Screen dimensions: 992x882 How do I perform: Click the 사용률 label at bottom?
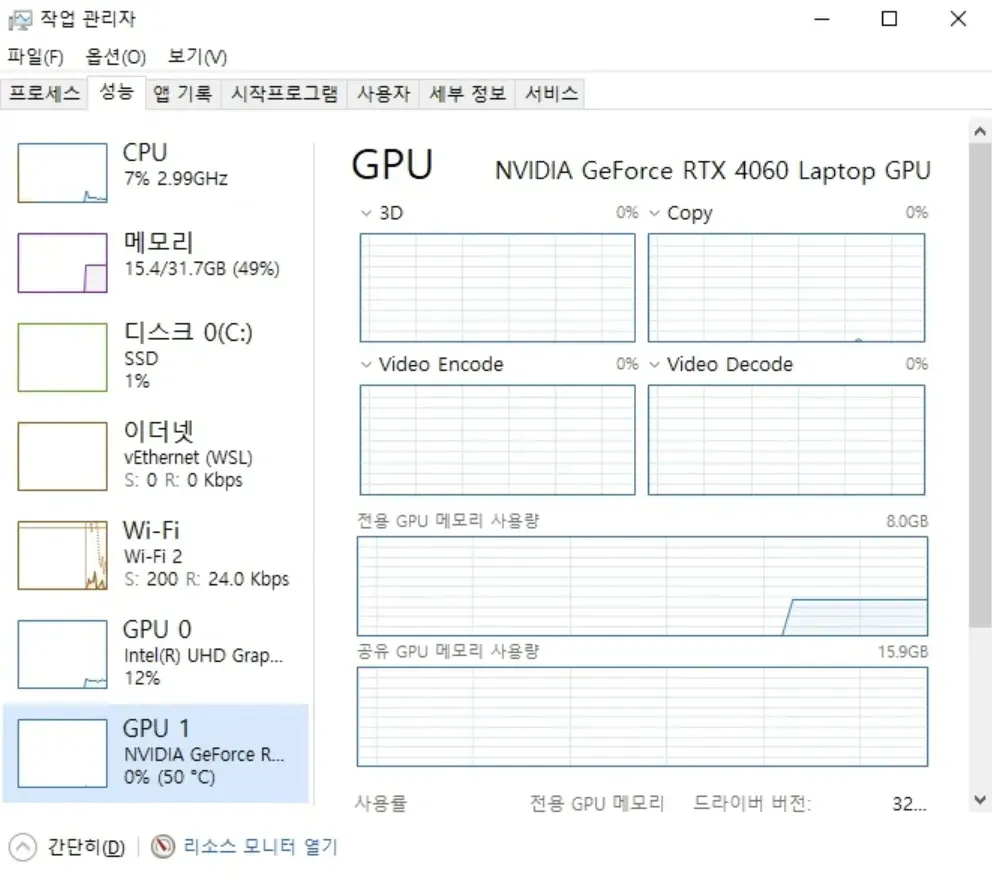click(x=381, y=804)
